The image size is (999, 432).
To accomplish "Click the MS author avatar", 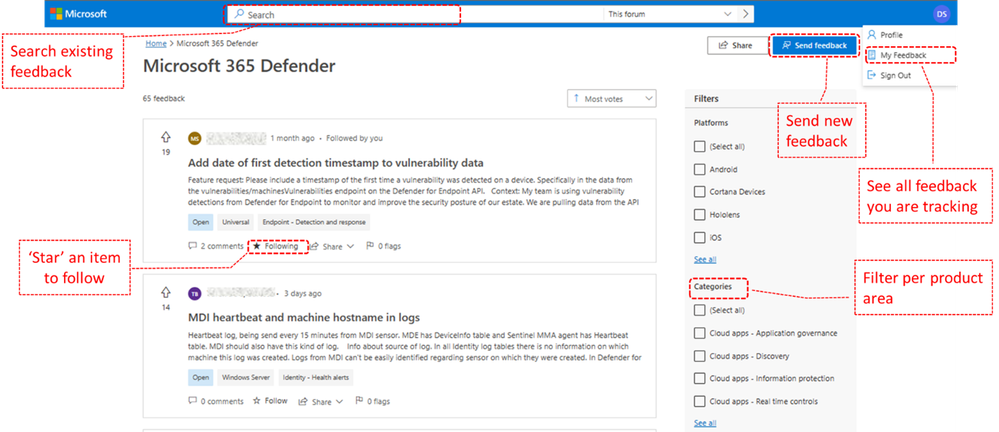I will tap(195, 138).
